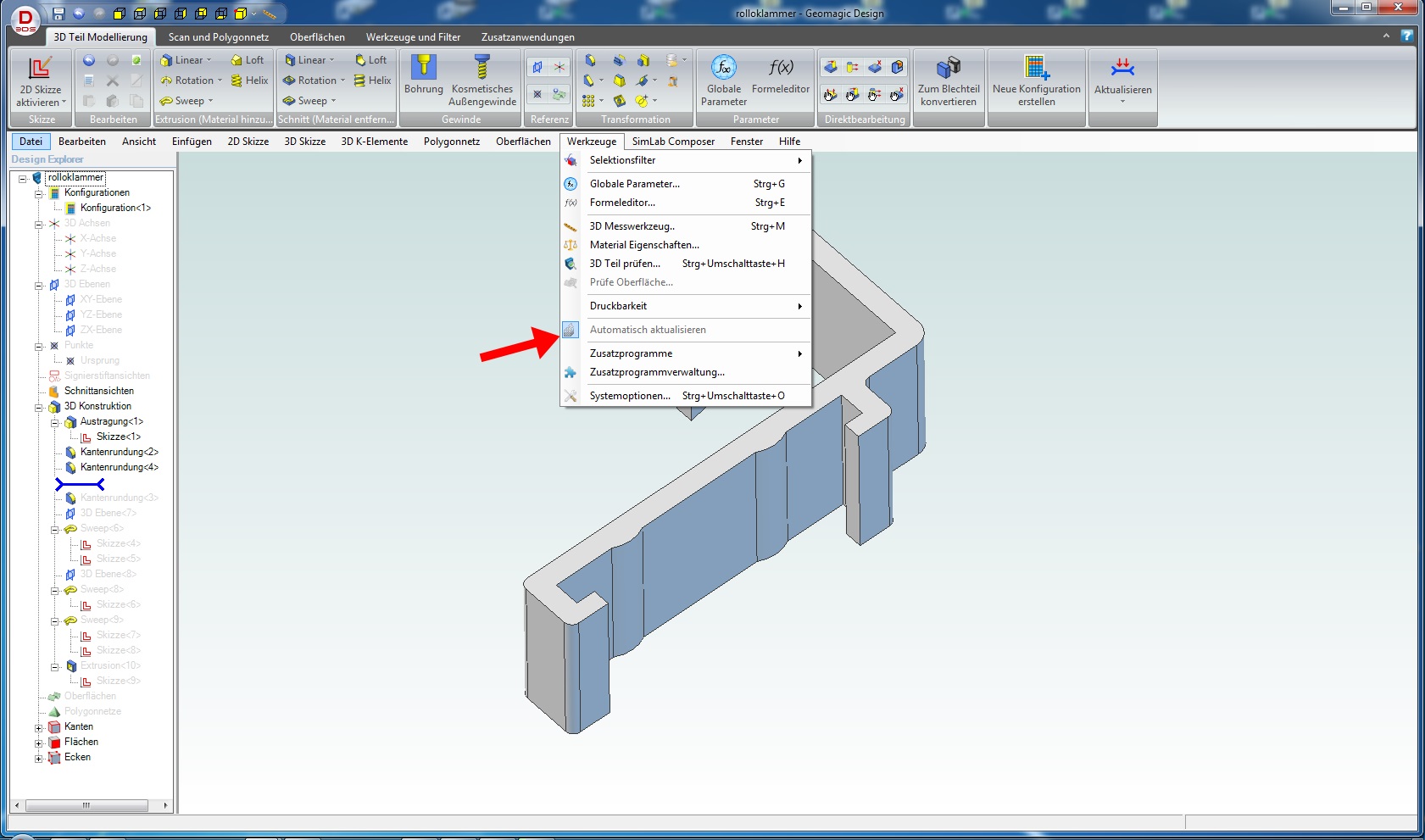Click the help question mark icon
This screenshot has width=1425, height=840.
click(x=1406, y=36)
